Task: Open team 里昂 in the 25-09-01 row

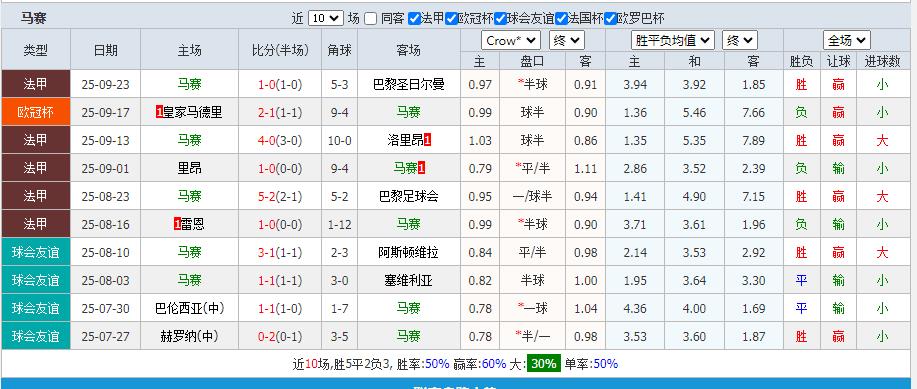Action: pos(189,168)
